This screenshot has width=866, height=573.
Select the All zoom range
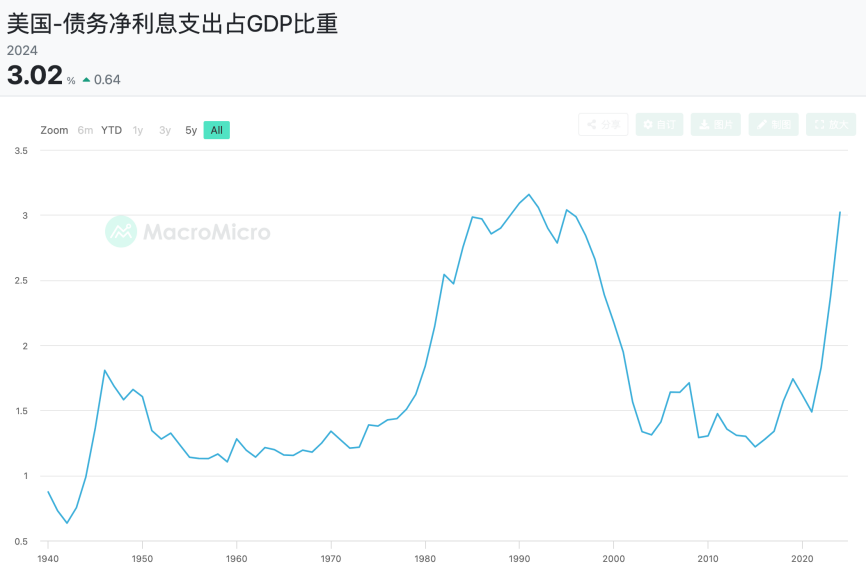coord(216,130)
